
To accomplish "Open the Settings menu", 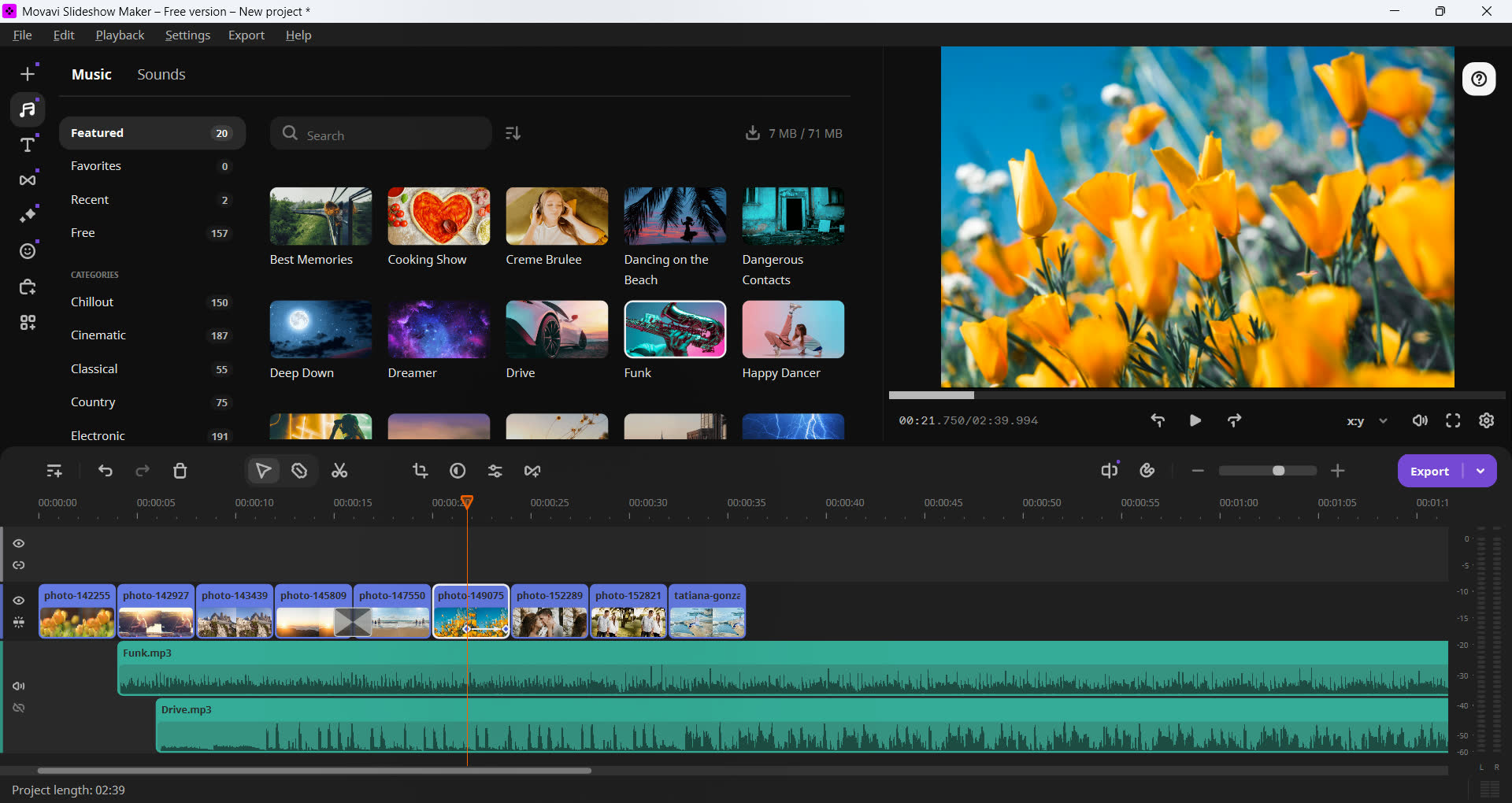I will pyautogui.click(x=187, y=35).
